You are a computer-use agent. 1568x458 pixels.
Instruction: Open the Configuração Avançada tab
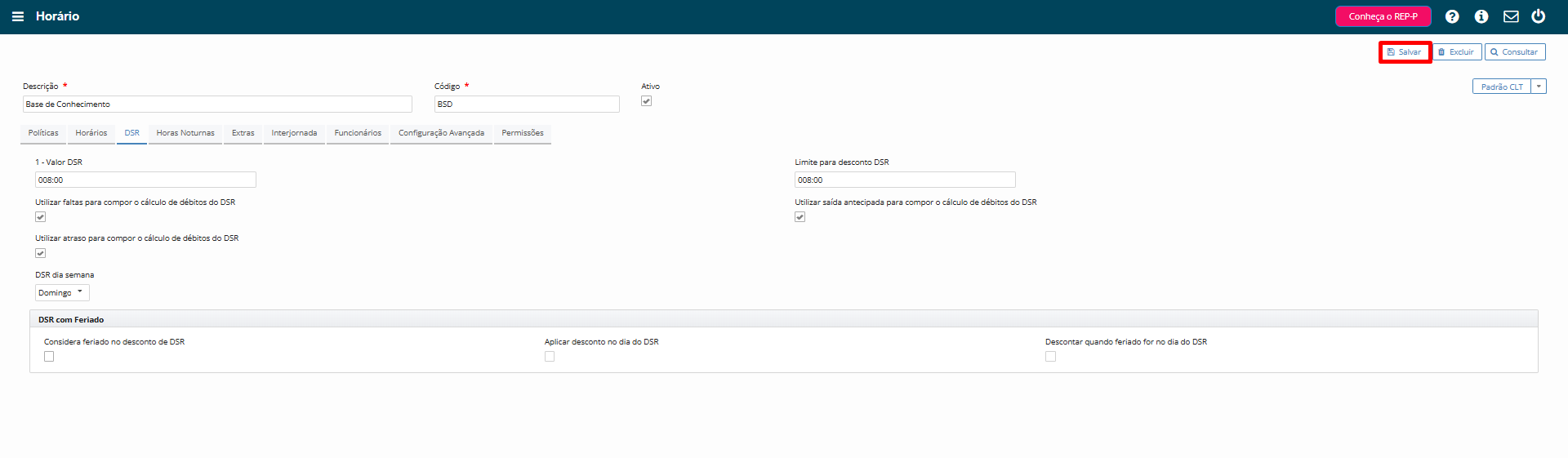click(x=441, y=133)
